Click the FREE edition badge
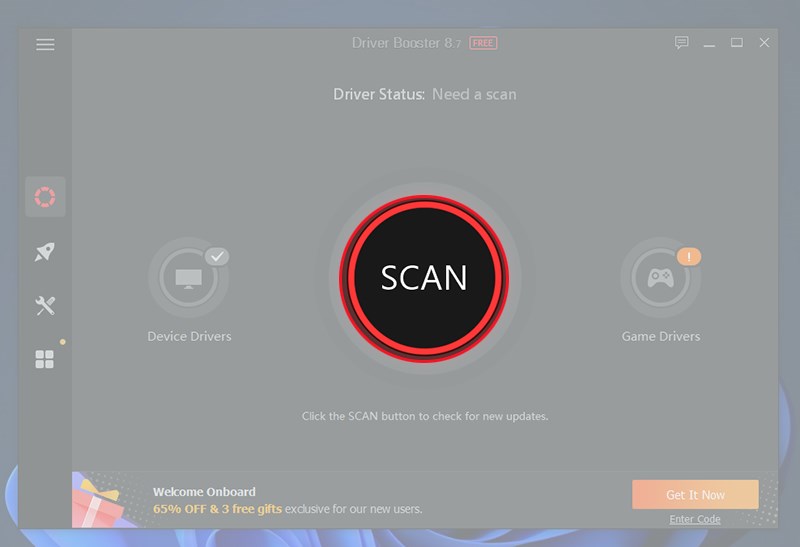Viewport: 800px width, 547px height. pos(483,43)
